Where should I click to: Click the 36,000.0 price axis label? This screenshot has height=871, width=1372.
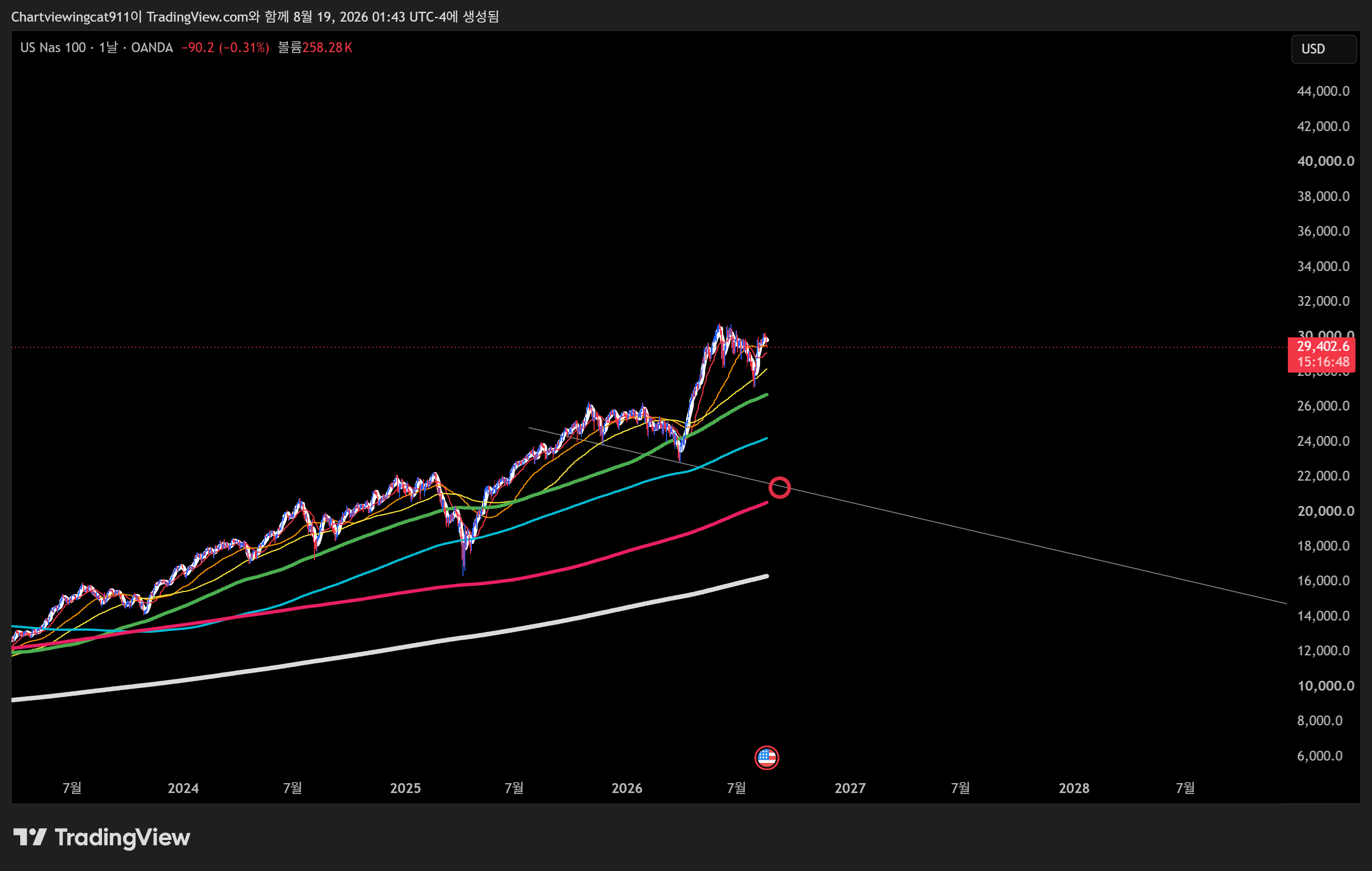point(1323,231)
